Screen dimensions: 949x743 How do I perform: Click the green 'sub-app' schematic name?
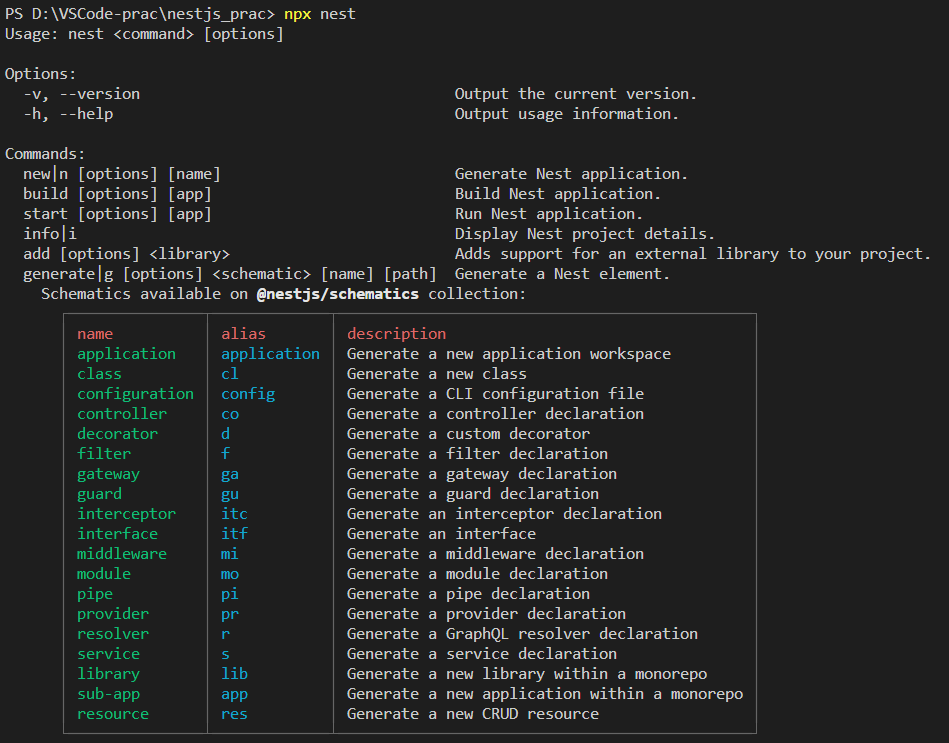[x=108, y=694]
